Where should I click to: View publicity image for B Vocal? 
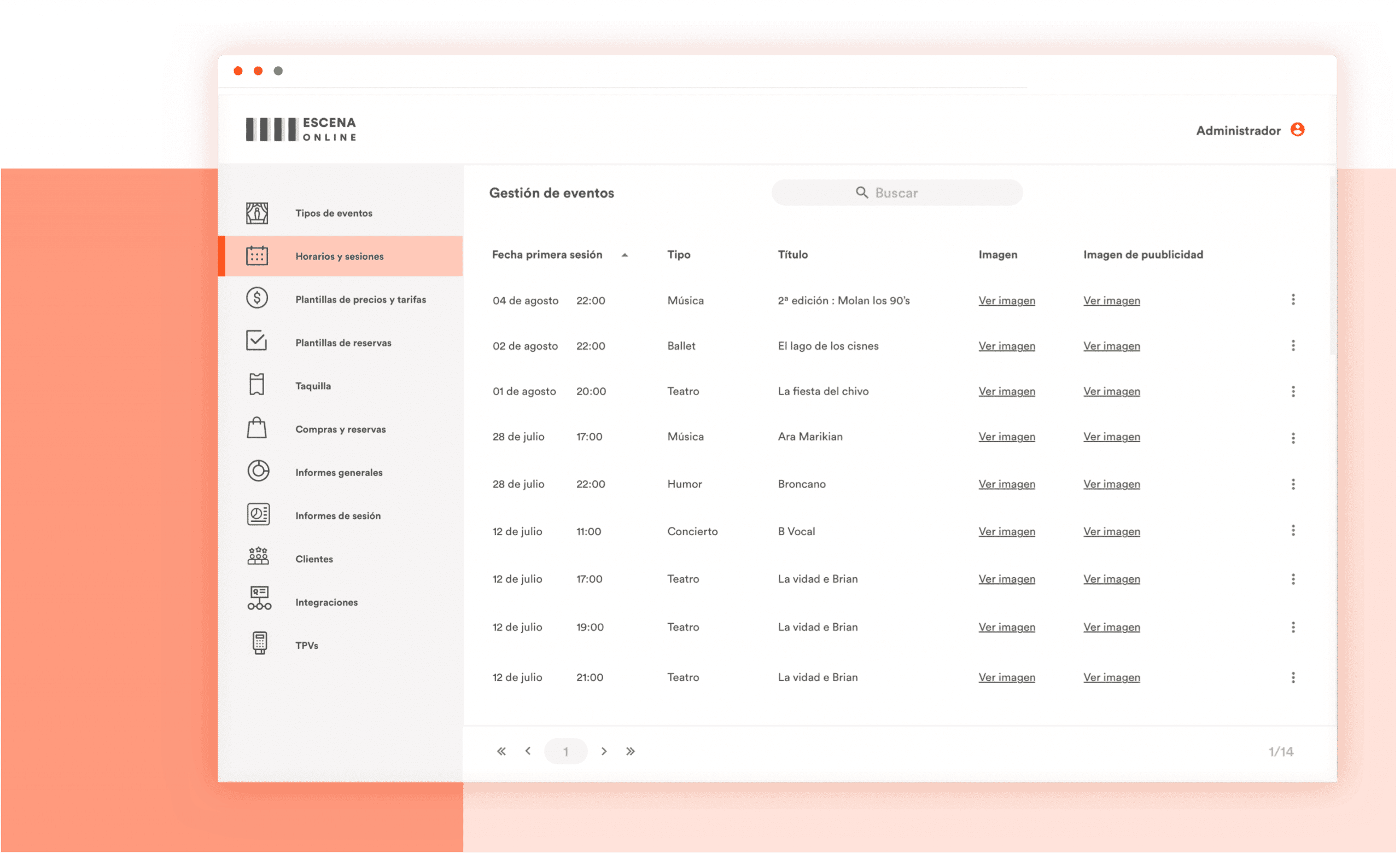[1112, 532]
